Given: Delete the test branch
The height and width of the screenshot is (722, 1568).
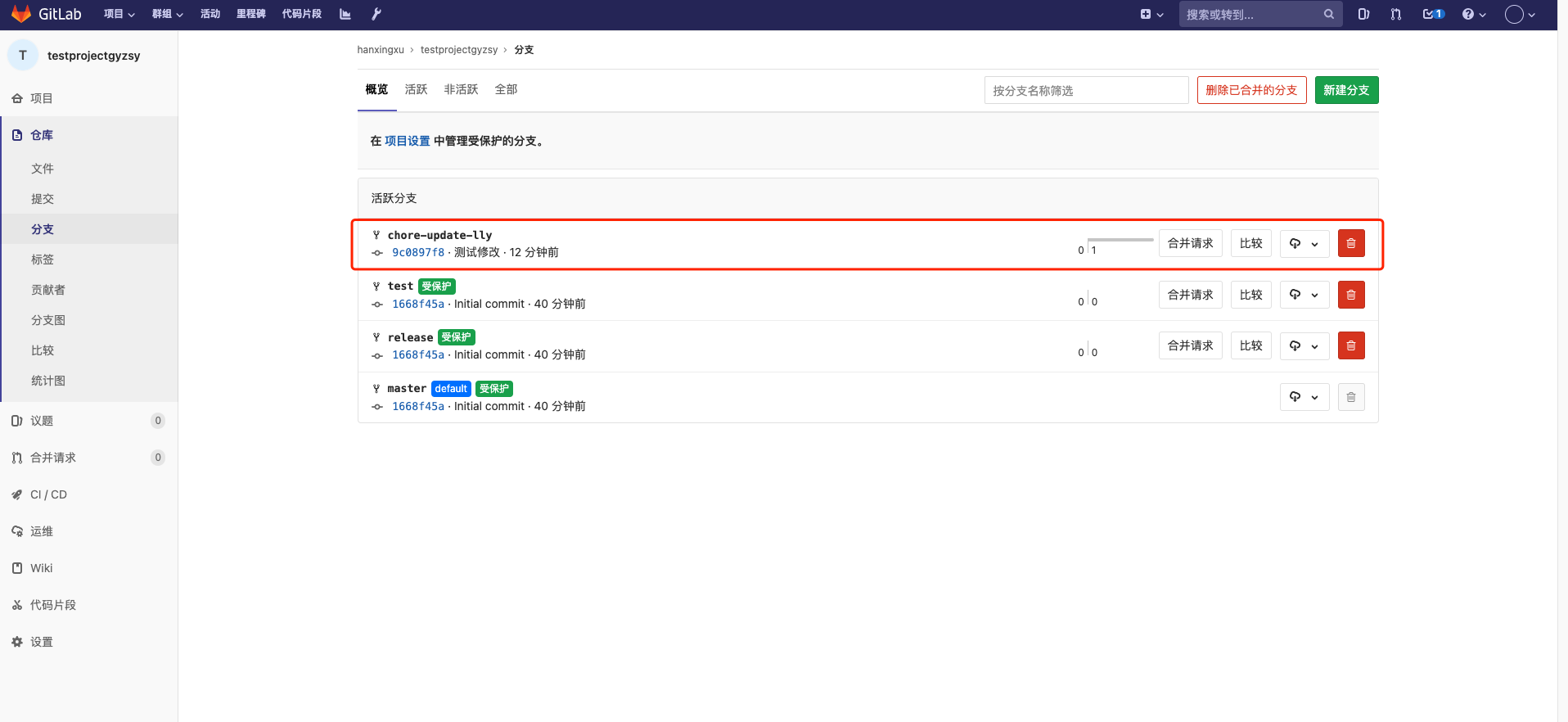Looking at the screenshot, I should coord(1351,295).
